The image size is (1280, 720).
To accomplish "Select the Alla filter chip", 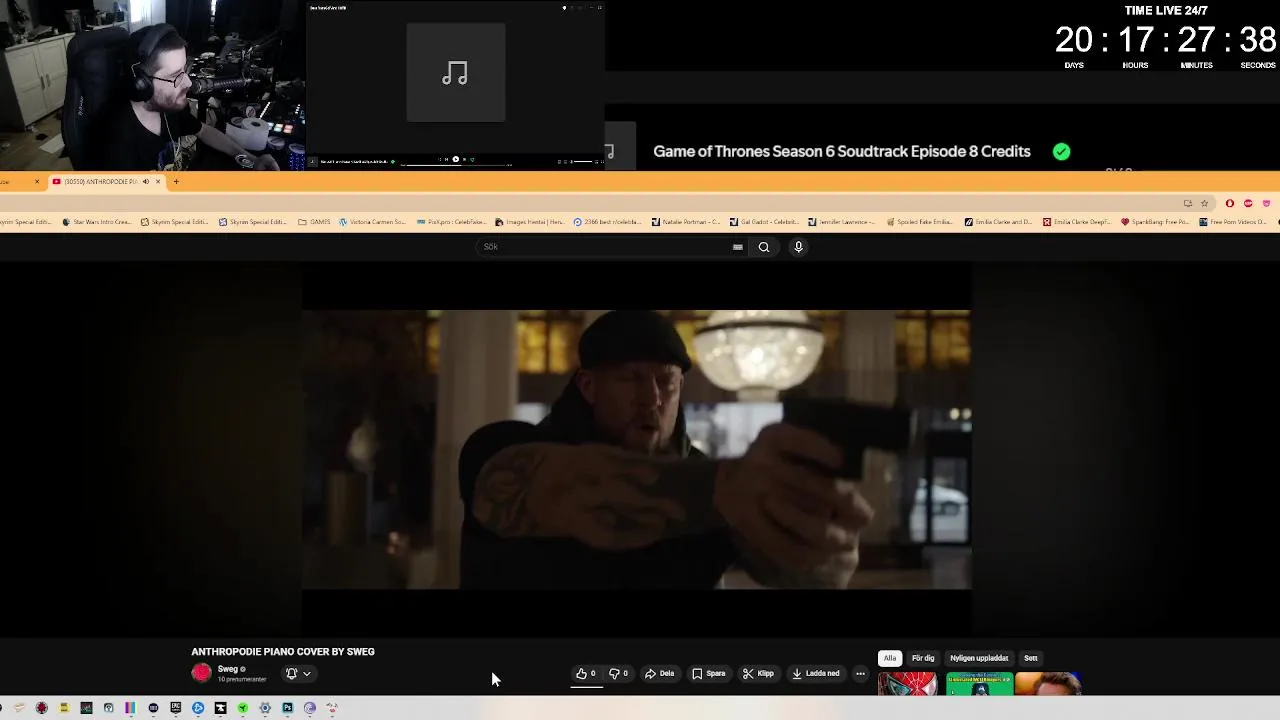I will 890,658.
